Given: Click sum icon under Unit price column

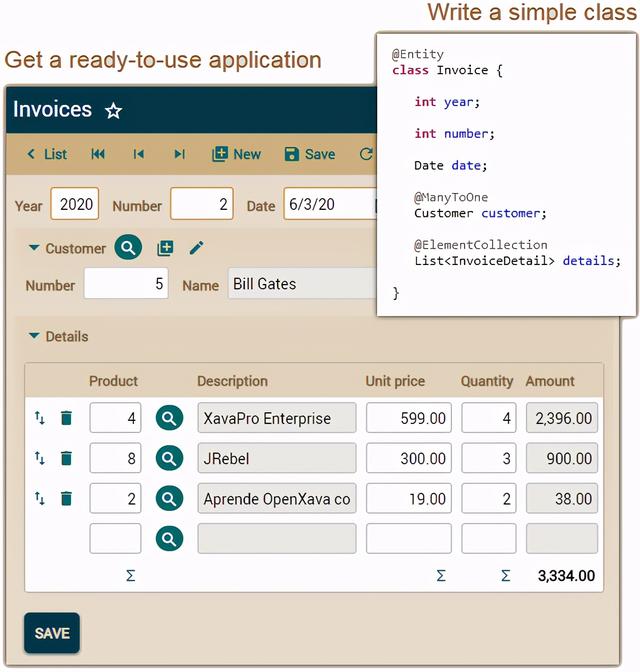Looking at the screenshot, I should (441, 576).
